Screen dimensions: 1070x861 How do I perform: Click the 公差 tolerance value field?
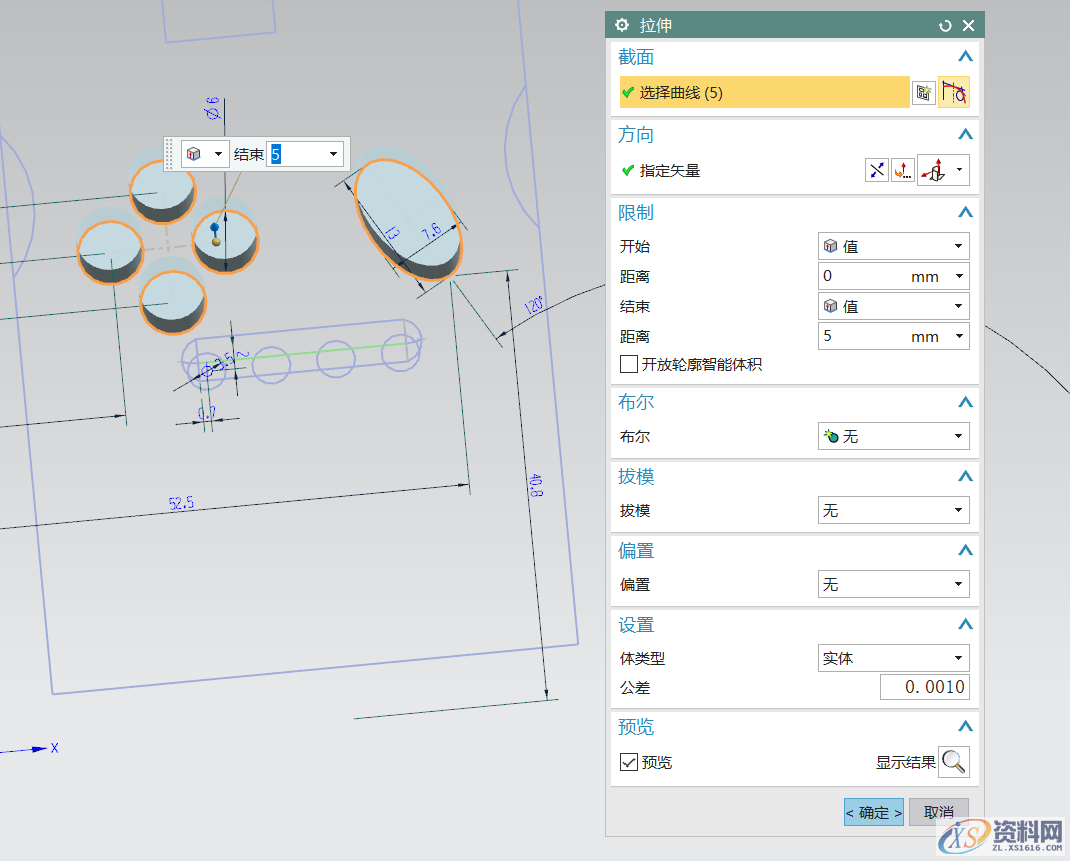tap(924, 687)
